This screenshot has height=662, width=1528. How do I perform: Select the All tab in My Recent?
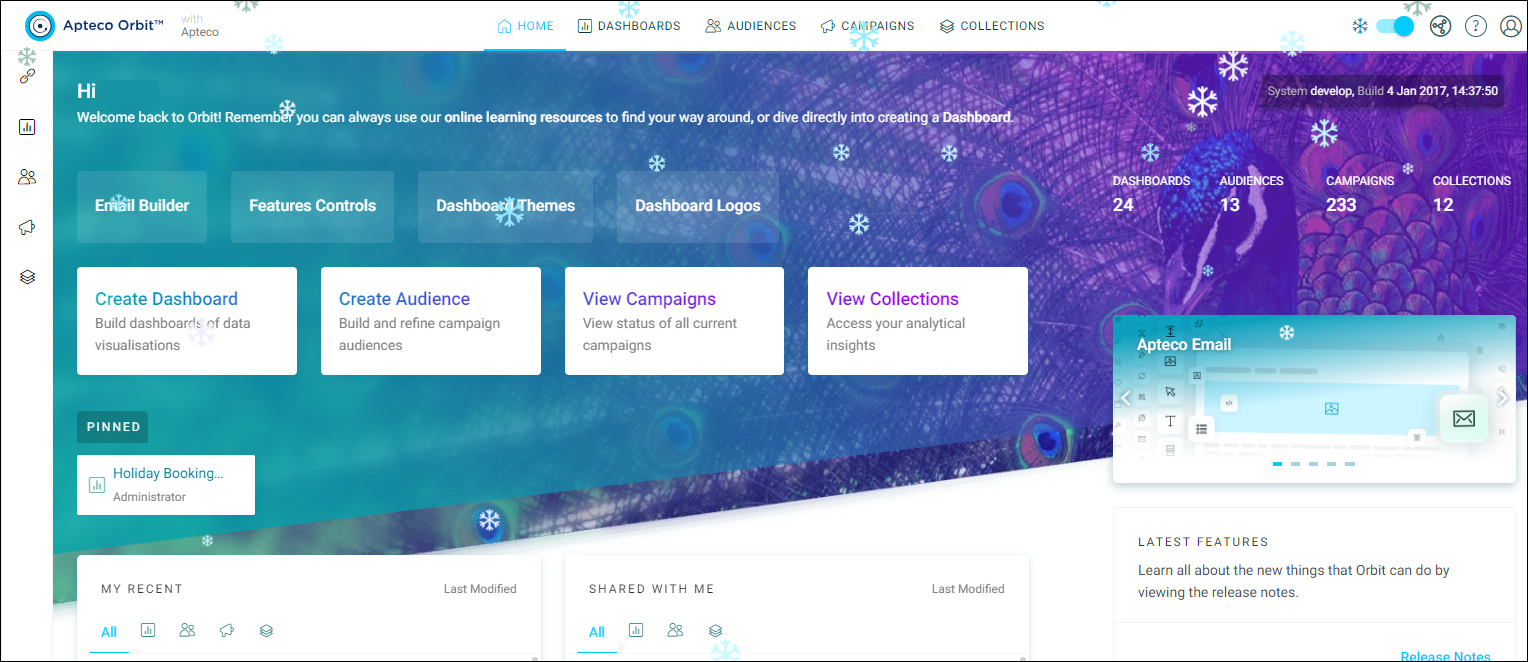coord(109,632)
